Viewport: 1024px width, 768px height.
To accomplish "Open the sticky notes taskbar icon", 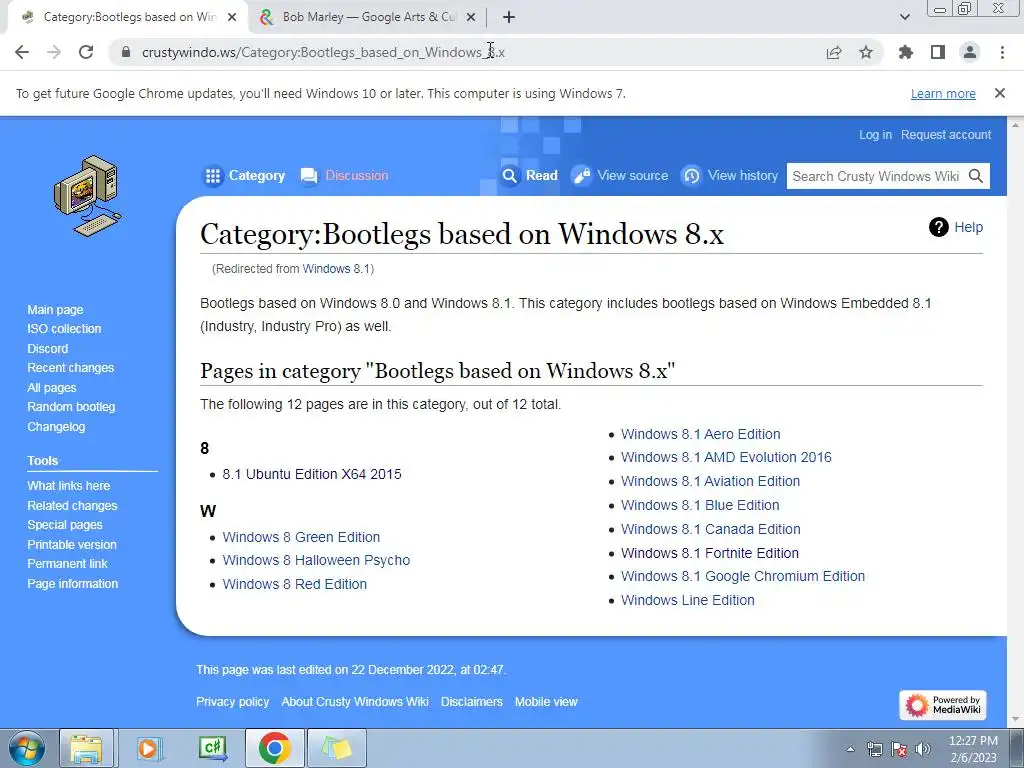I will coord(337,748).
